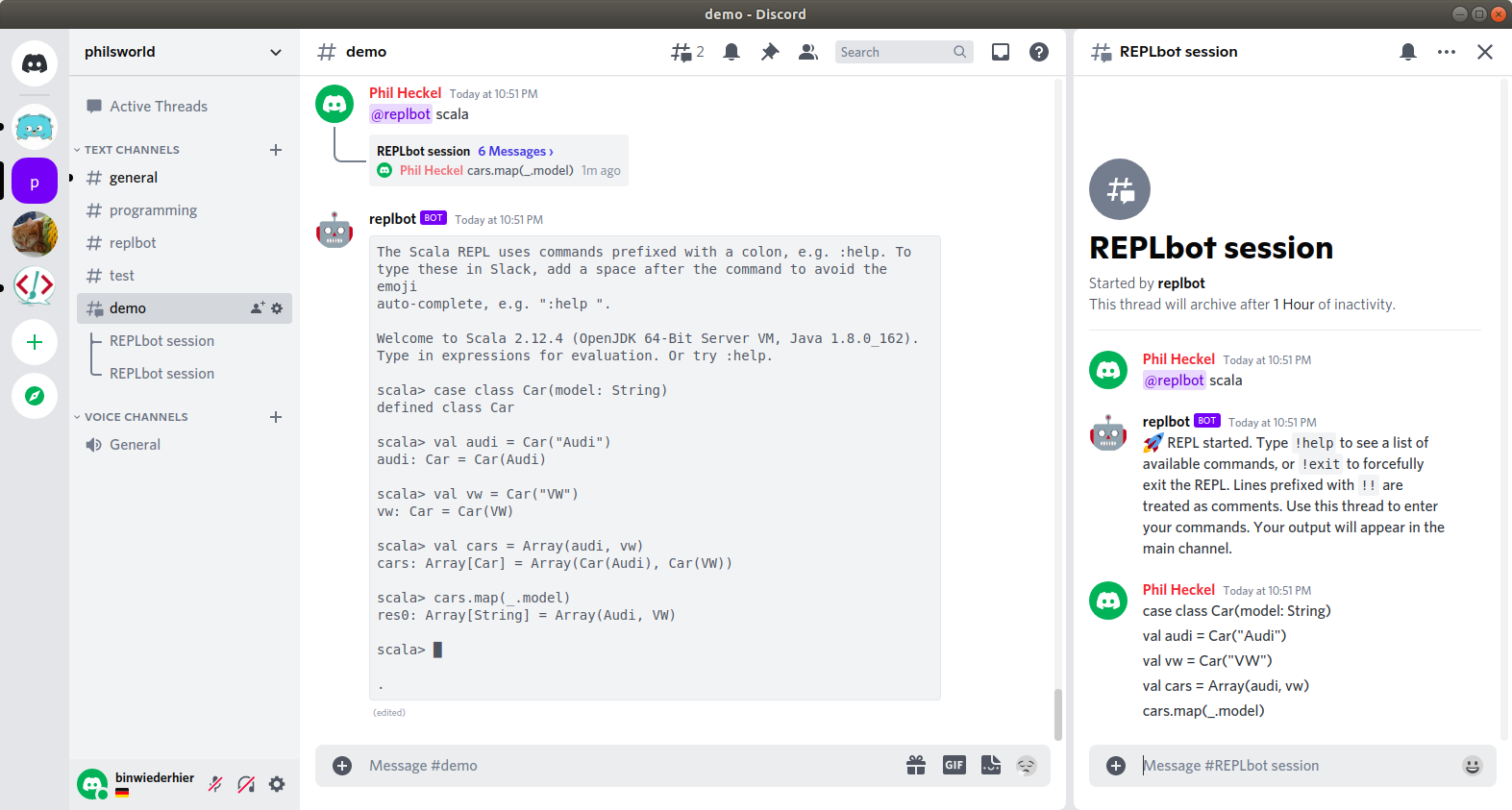Open the replbot channel

[x=185, y=243]
